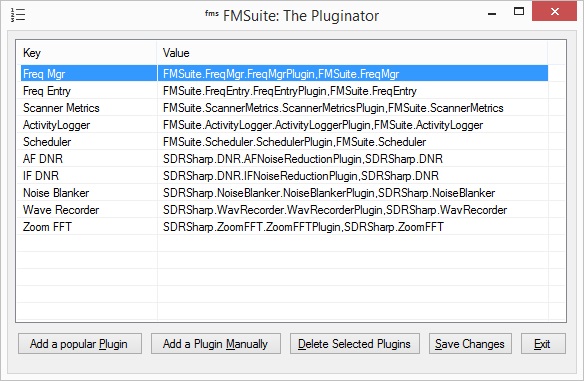
Task: Select the Freq Entry key
Action: [x=47, y=91]
